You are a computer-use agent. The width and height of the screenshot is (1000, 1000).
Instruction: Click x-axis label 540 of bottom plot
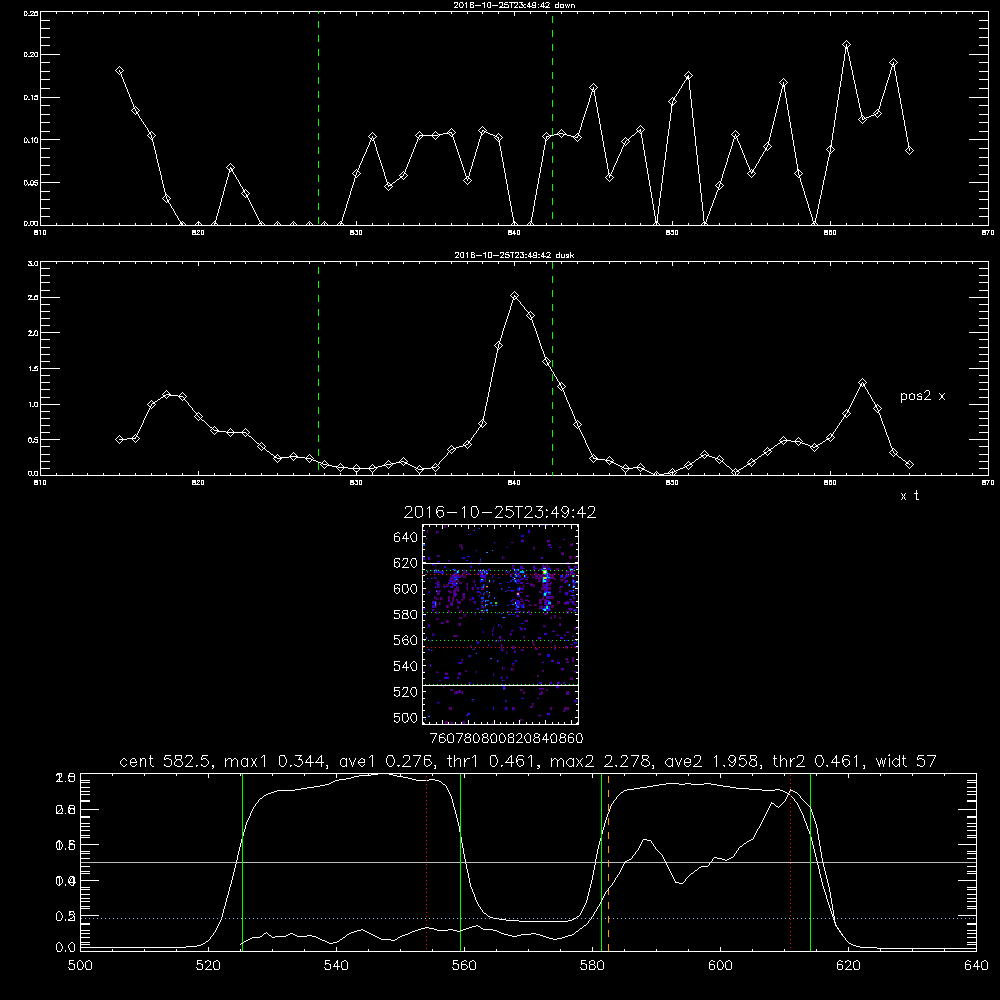(x=336, y=966)
